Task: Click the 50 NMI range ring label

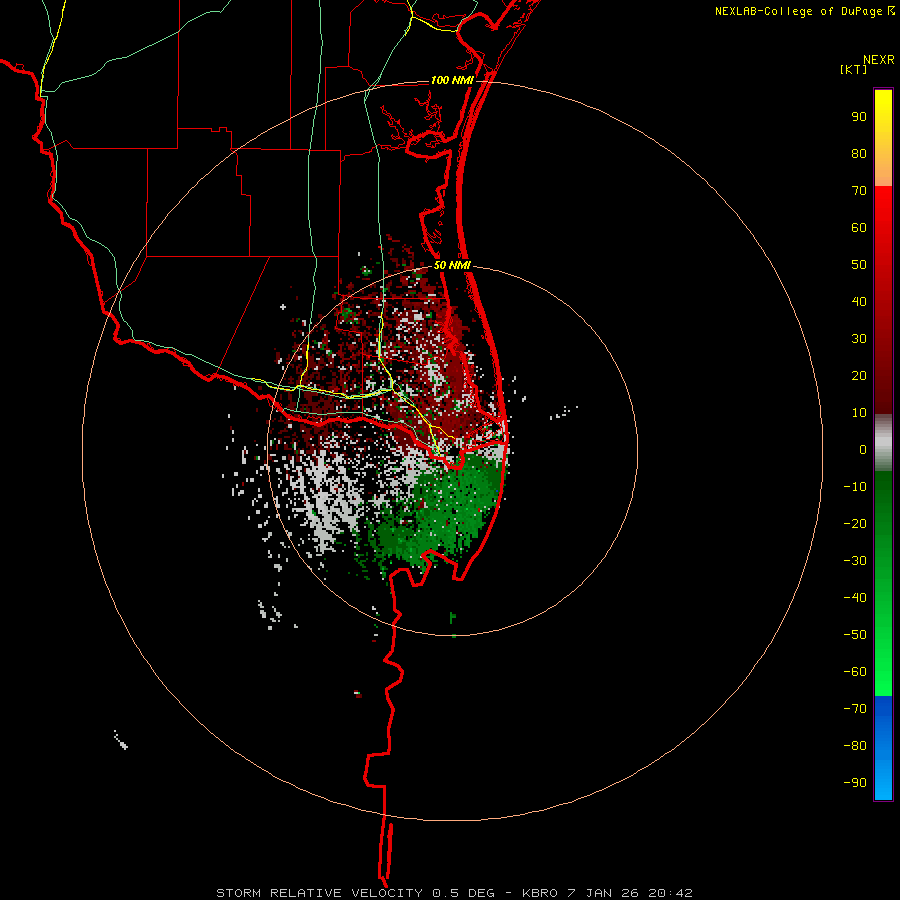Action: pos(452,265)
